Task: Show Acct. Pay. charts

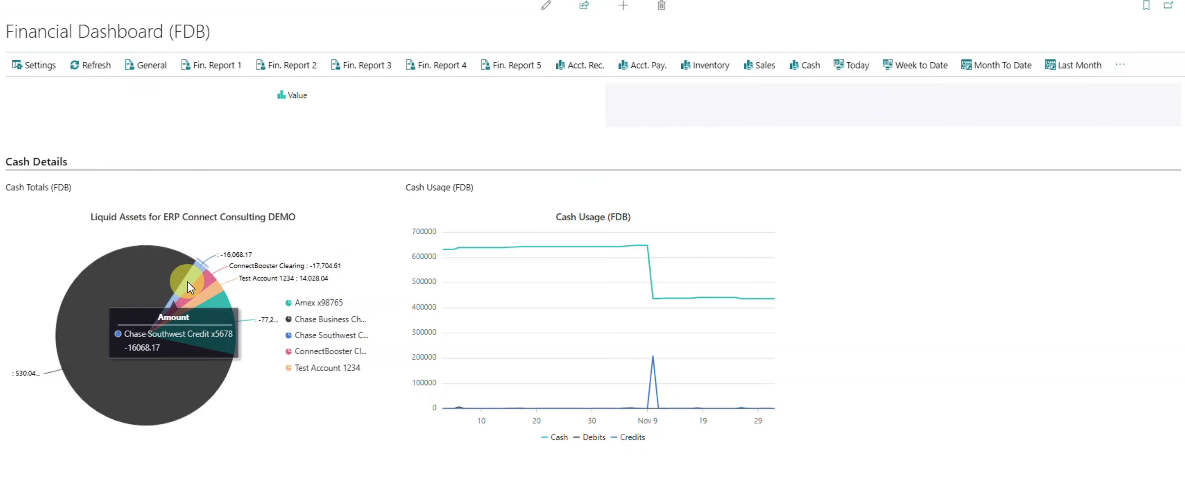Action: click(642, 65)
